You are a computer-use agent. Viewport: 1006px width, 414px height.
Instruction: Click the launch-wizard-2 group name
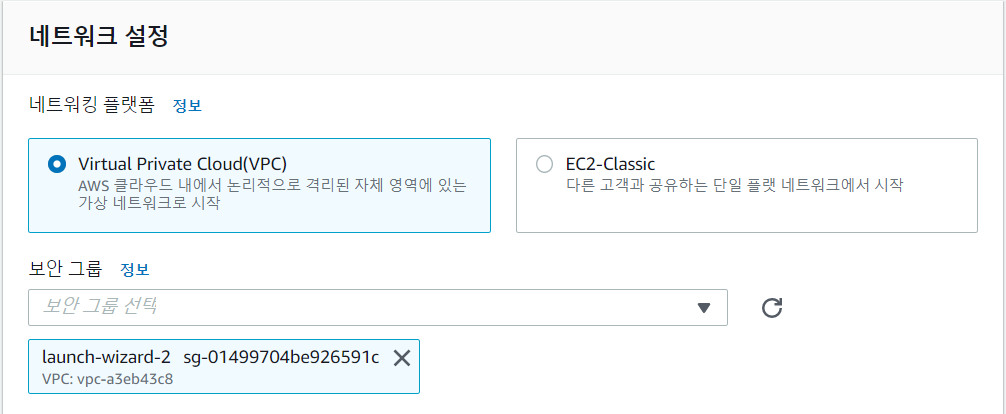coord(106,357)
